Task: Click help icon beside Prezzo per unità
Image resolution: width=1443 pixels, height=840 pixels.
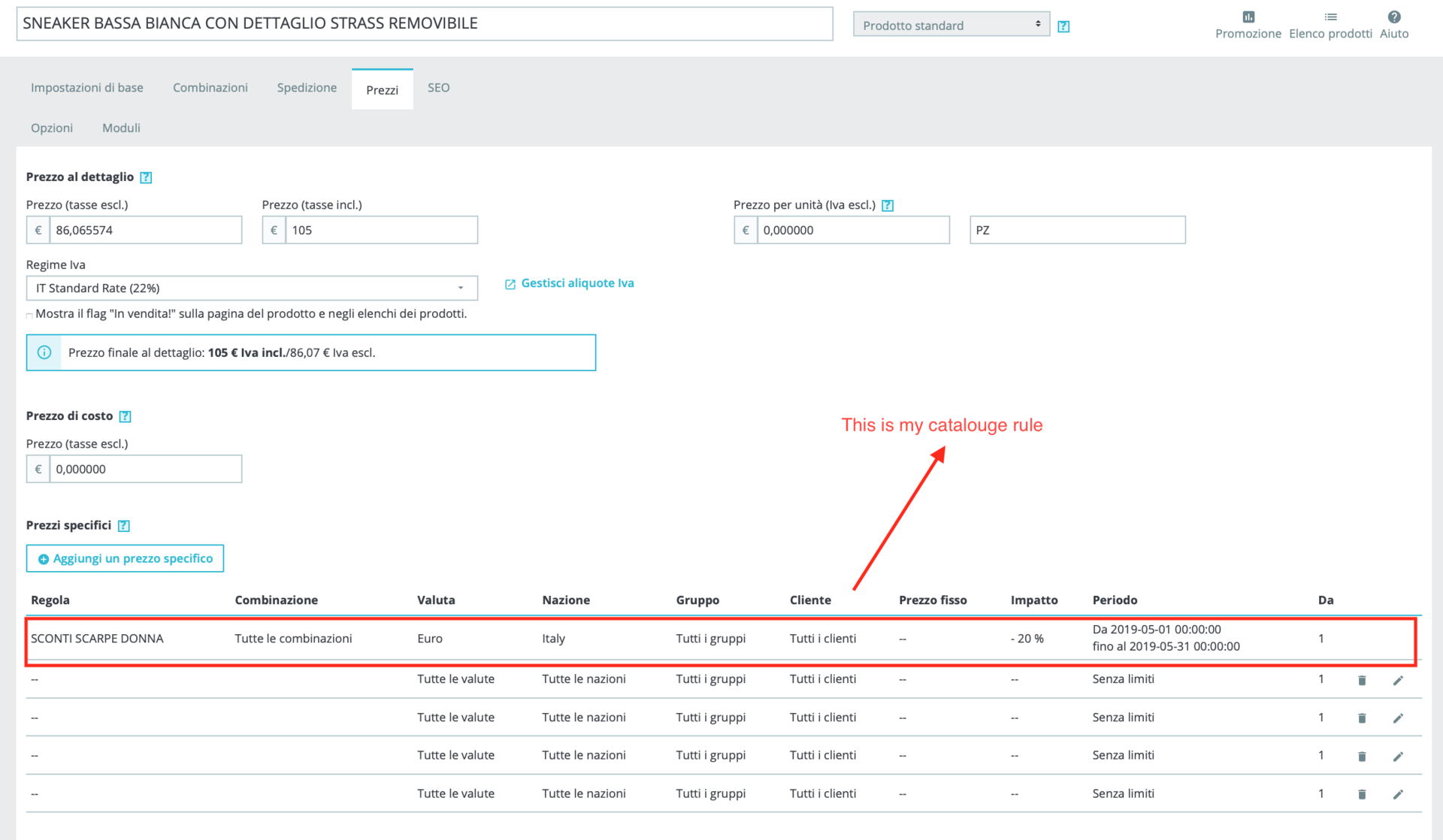Action: (888, 206)
